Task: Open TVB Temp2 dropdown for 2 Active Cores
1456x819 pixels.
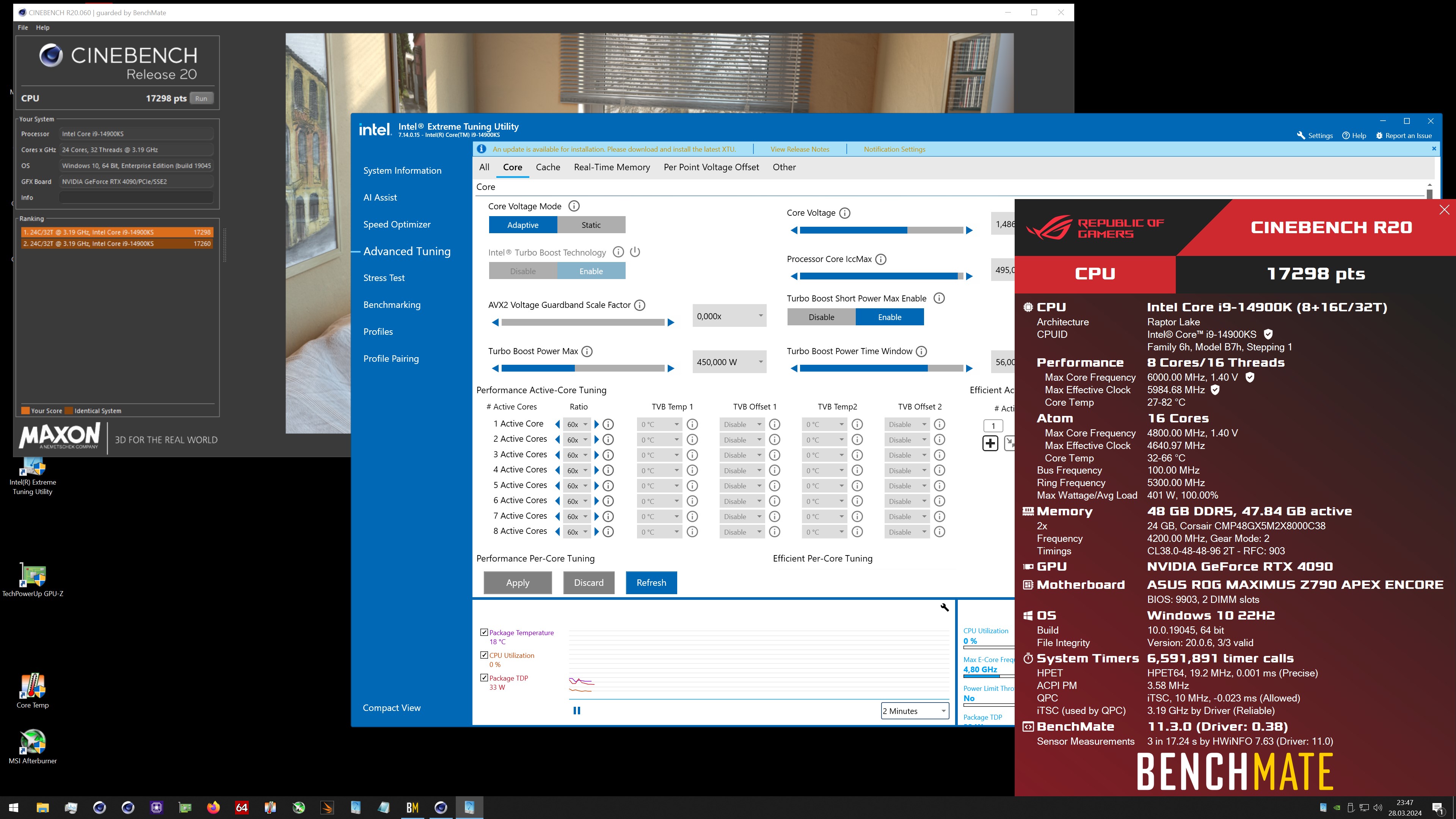Action: click(824, 440)
